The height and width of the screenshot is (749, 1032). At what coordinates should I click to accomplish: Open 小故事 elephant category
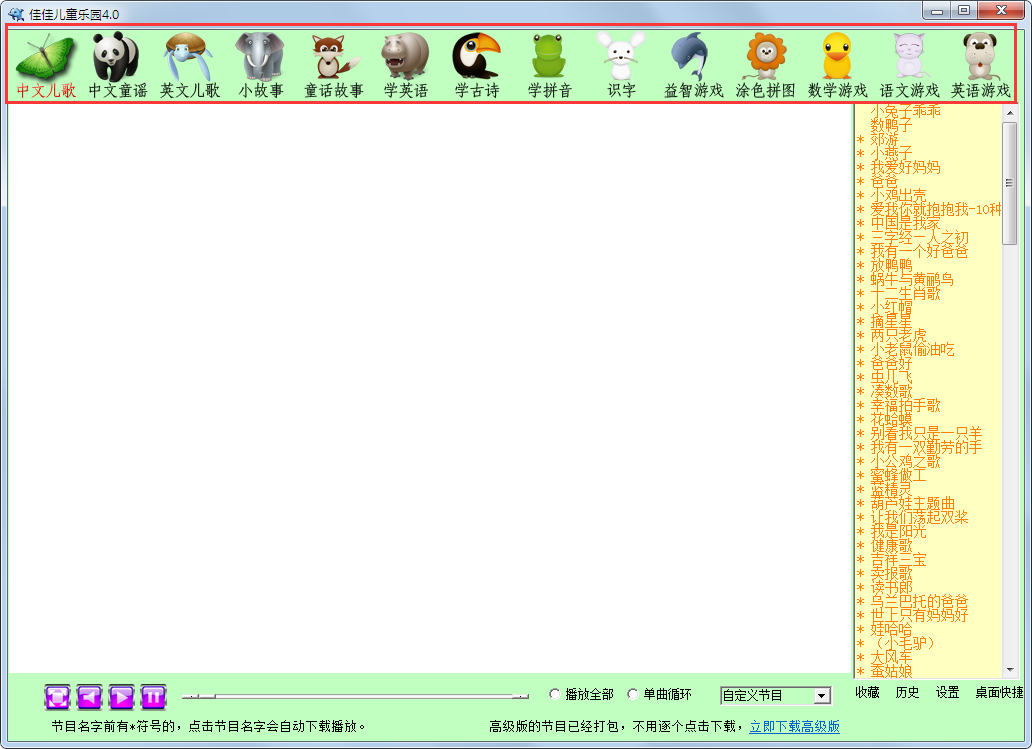tap(260, 65)
